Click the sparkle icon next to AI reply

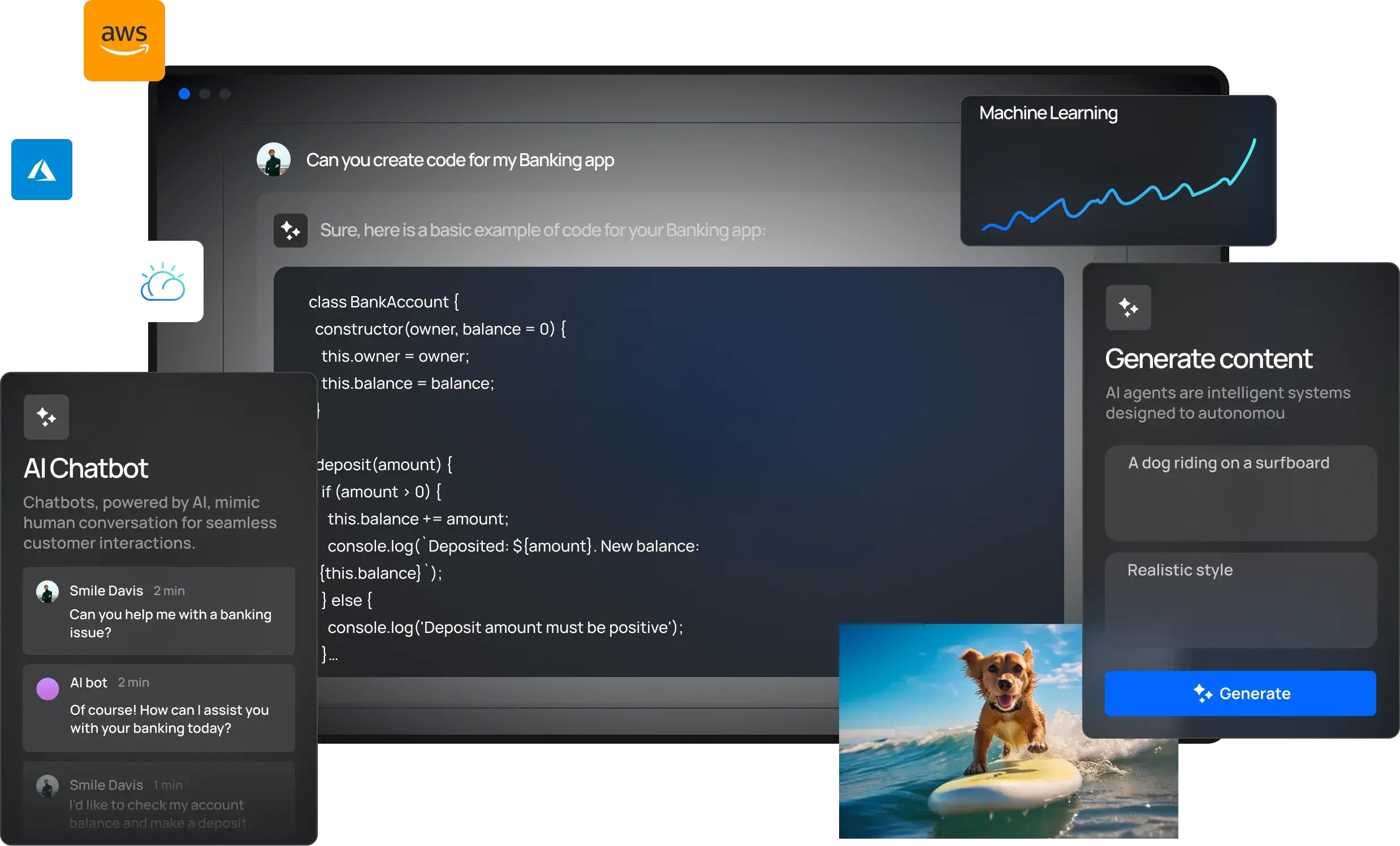pos(290,231)
